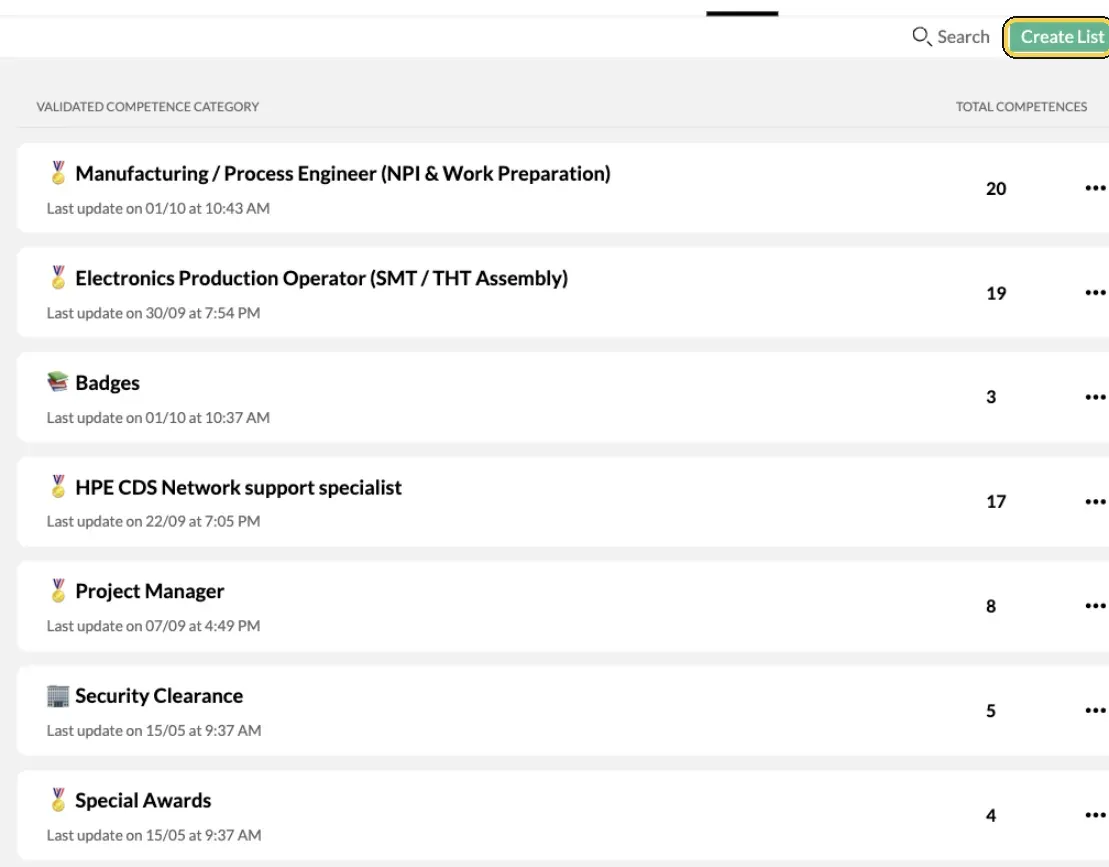Viewport: 1109px width, 867px height.
Task: Click the count 5 for Security Clearance
Action: click(x=991, y=711)
